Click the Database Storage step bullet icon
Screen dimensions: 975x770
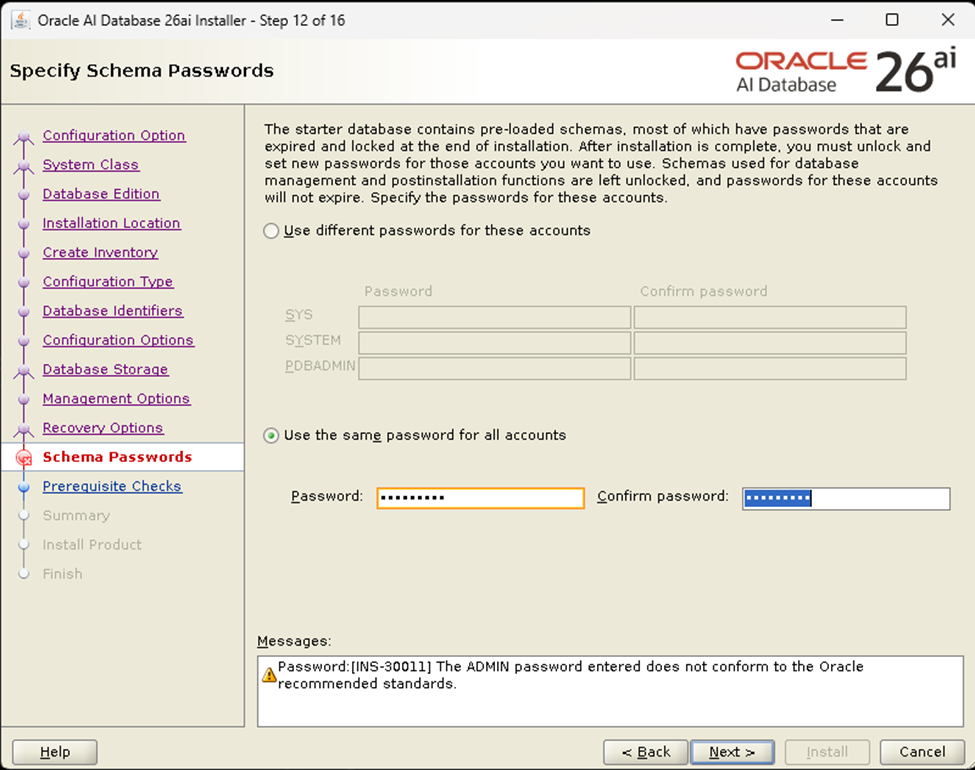[x=24, y=370]
